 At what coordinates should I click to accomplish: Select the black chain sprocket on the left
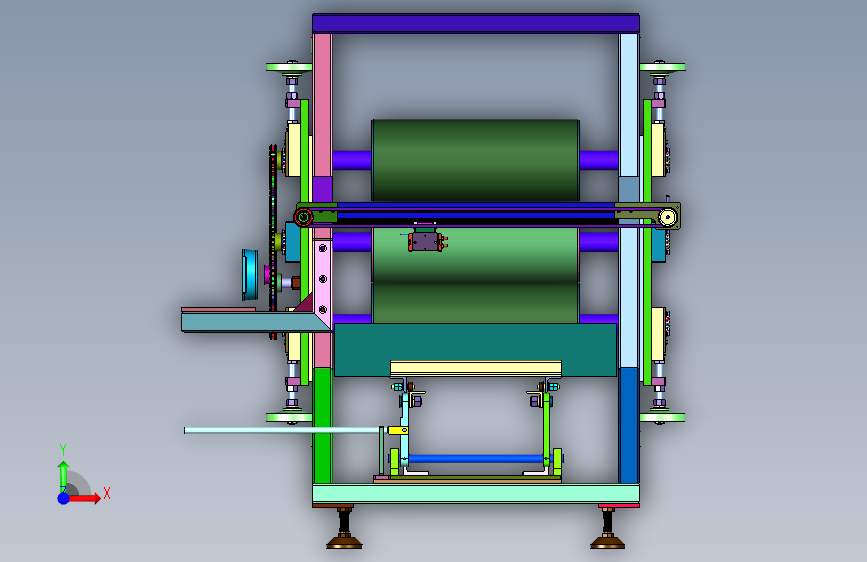coord(273,242)
